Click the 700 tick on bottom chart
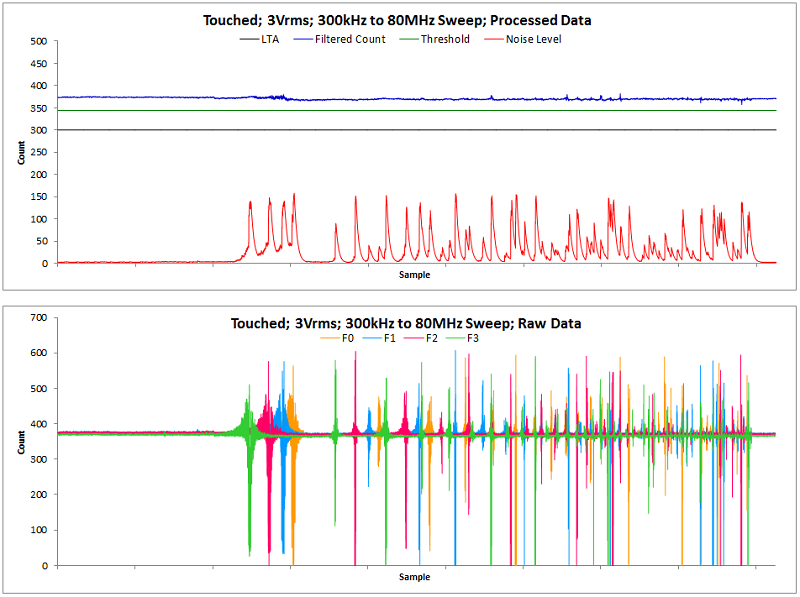Viewport: 800px width, 597px height. [39, 317]
